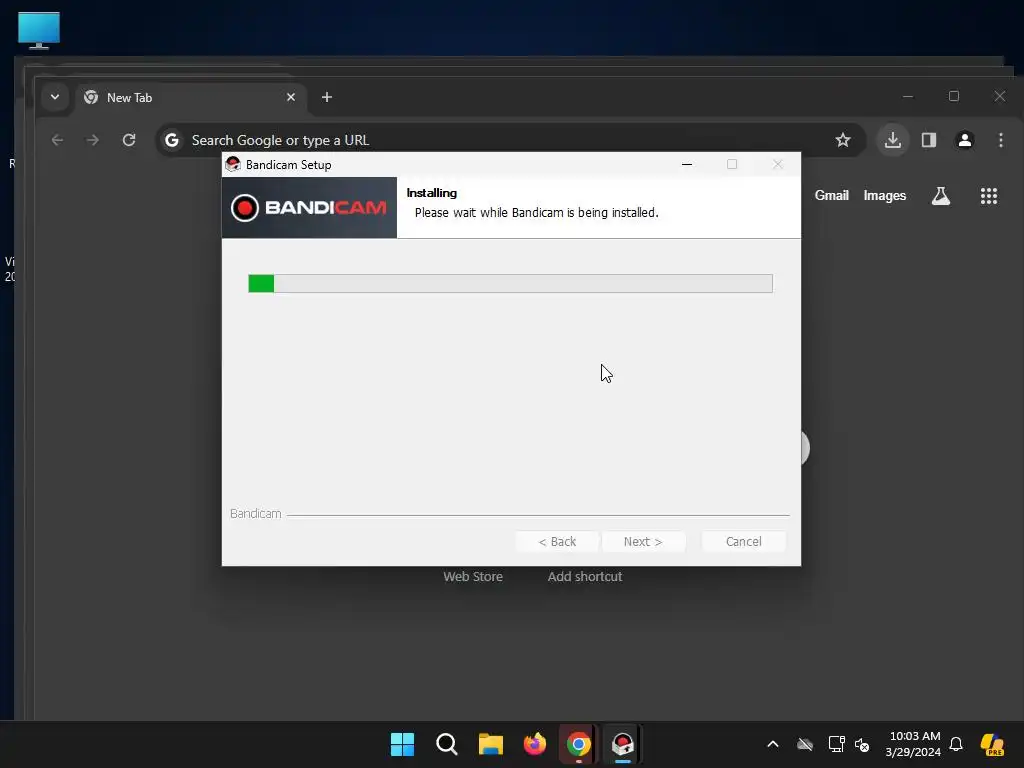
Task: Click the cloud sync tray icon
Action: coord(805,744)
